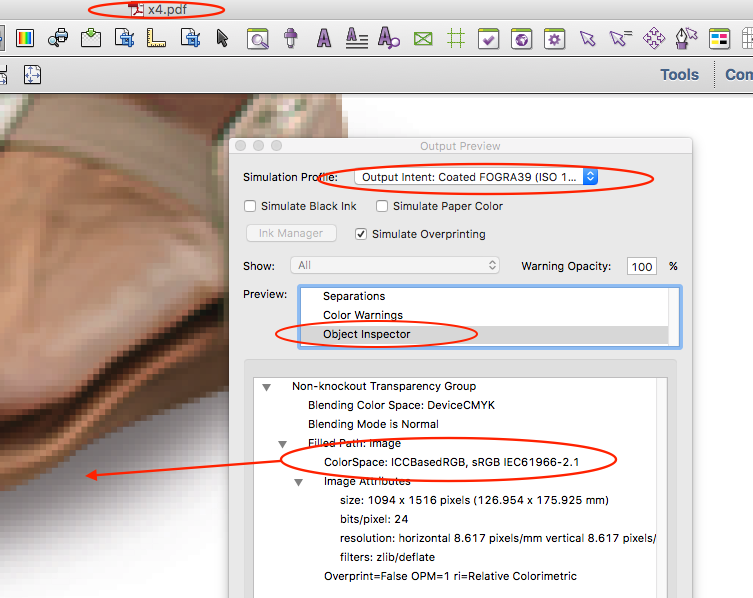
Task: Select the purple eyedropper tool
Action: 291,38
